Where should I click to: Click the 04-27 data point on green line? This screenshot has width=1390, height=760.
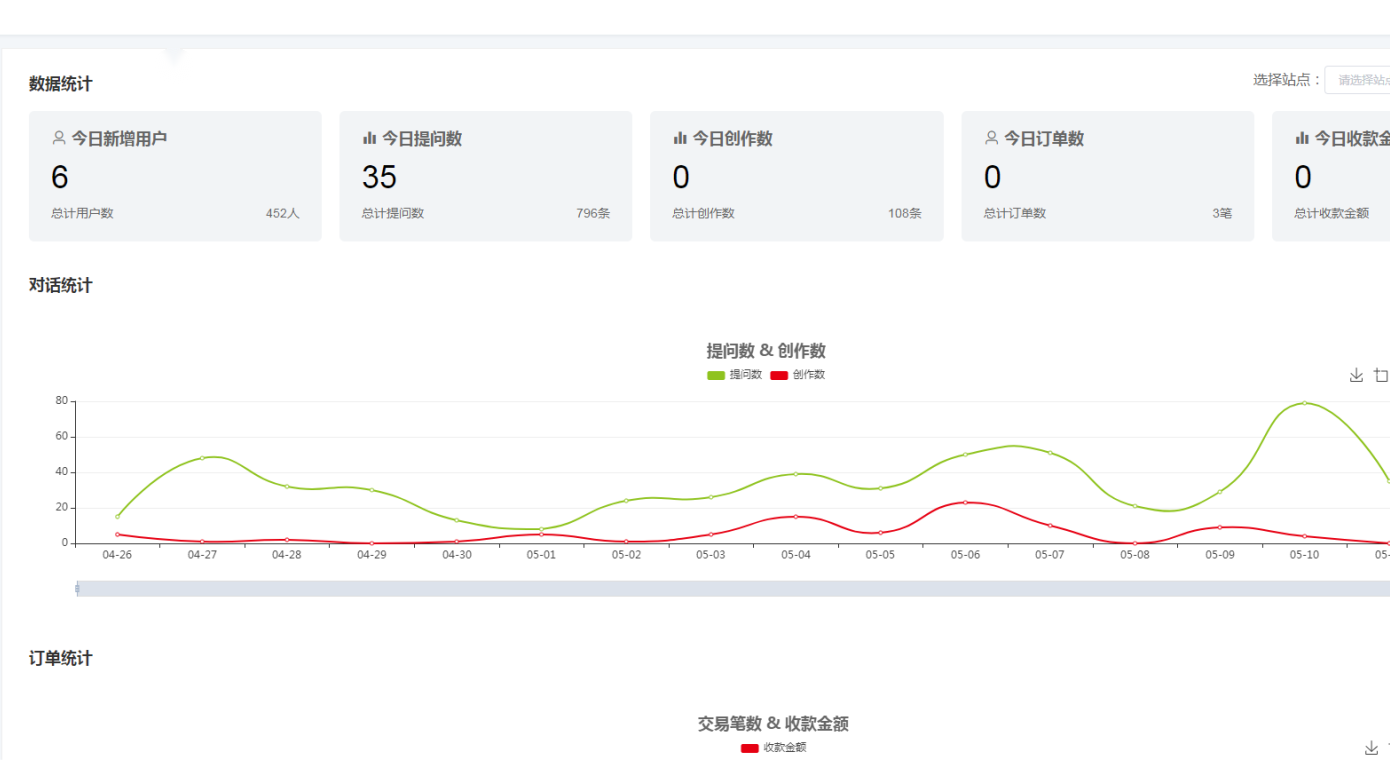(202, 458)
